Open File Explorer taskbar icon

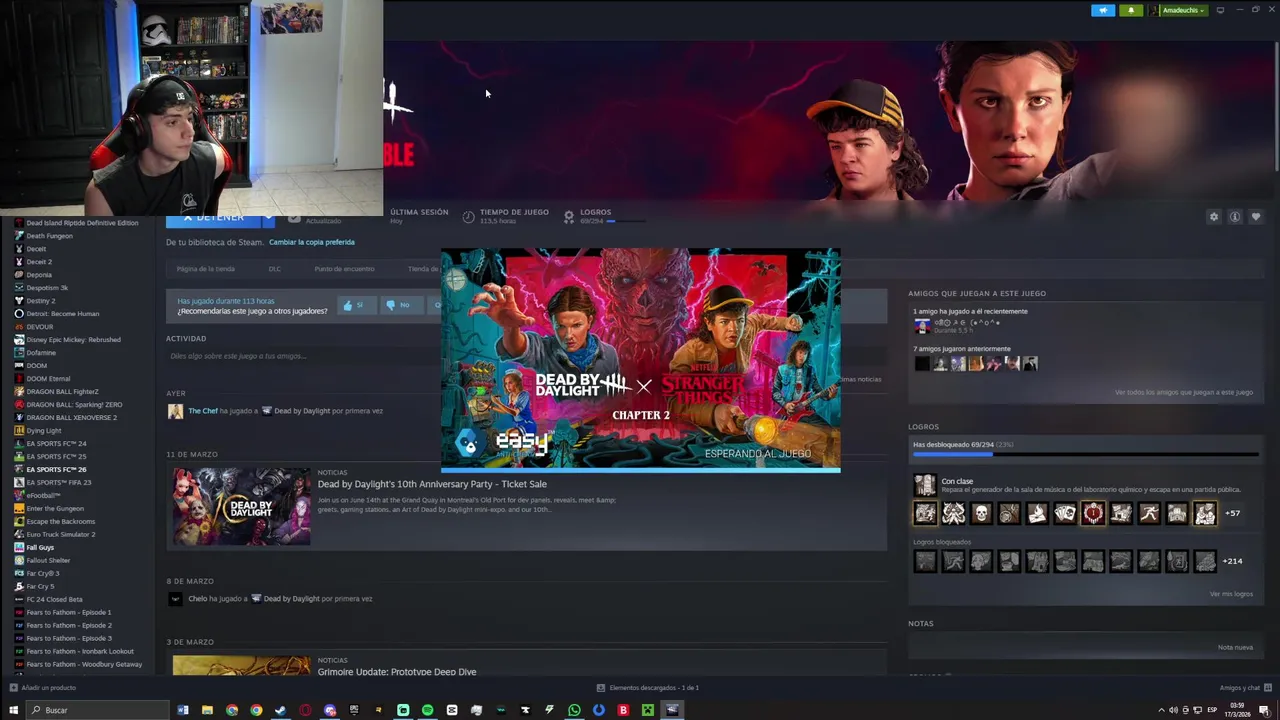(207, 710)
